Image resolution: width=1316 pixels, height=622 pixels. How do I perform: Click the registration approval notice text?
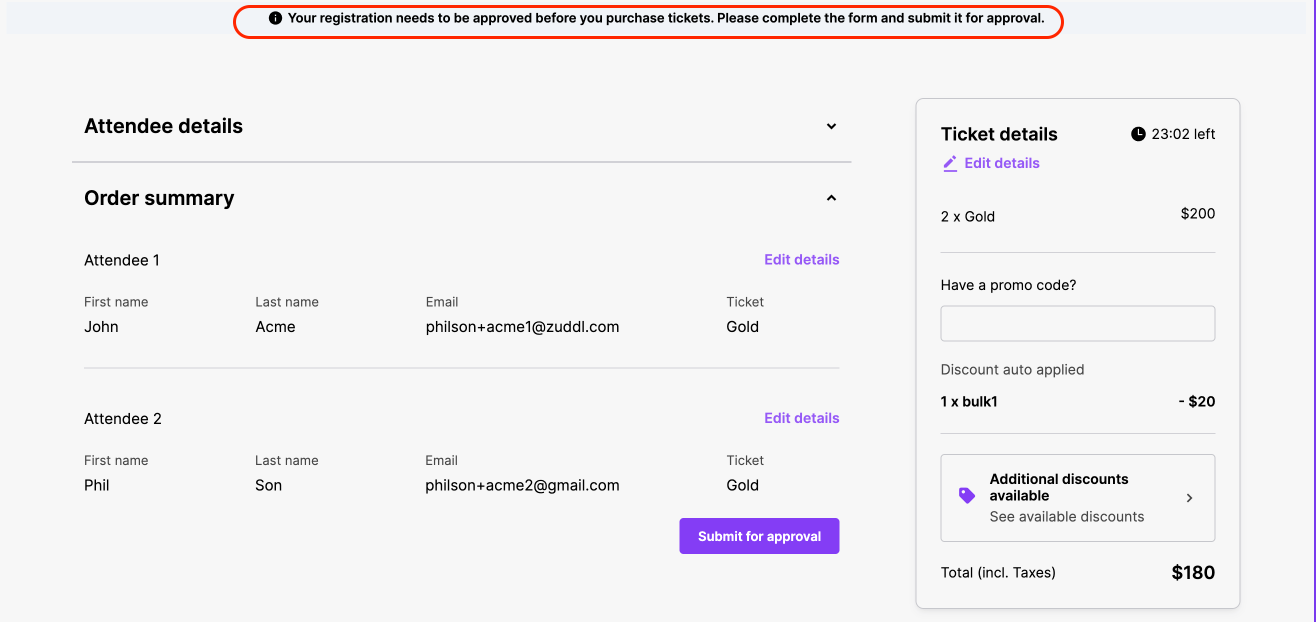pos(665,19)
